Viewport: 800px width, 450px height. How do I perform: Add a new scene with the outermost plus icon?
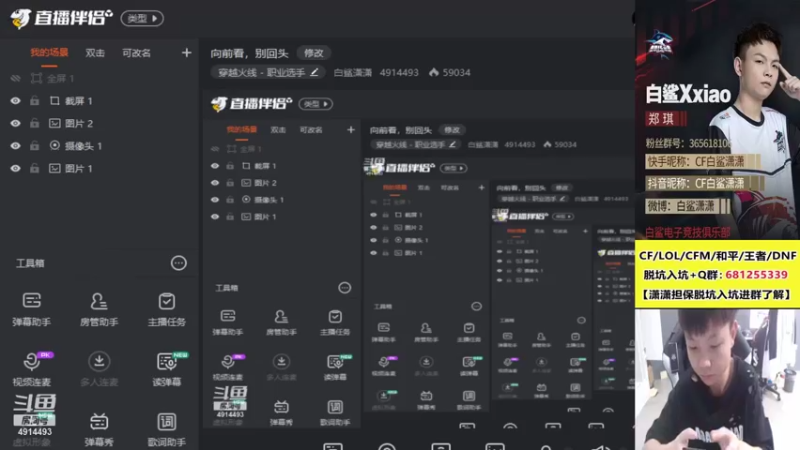click(x=186, y=53)
